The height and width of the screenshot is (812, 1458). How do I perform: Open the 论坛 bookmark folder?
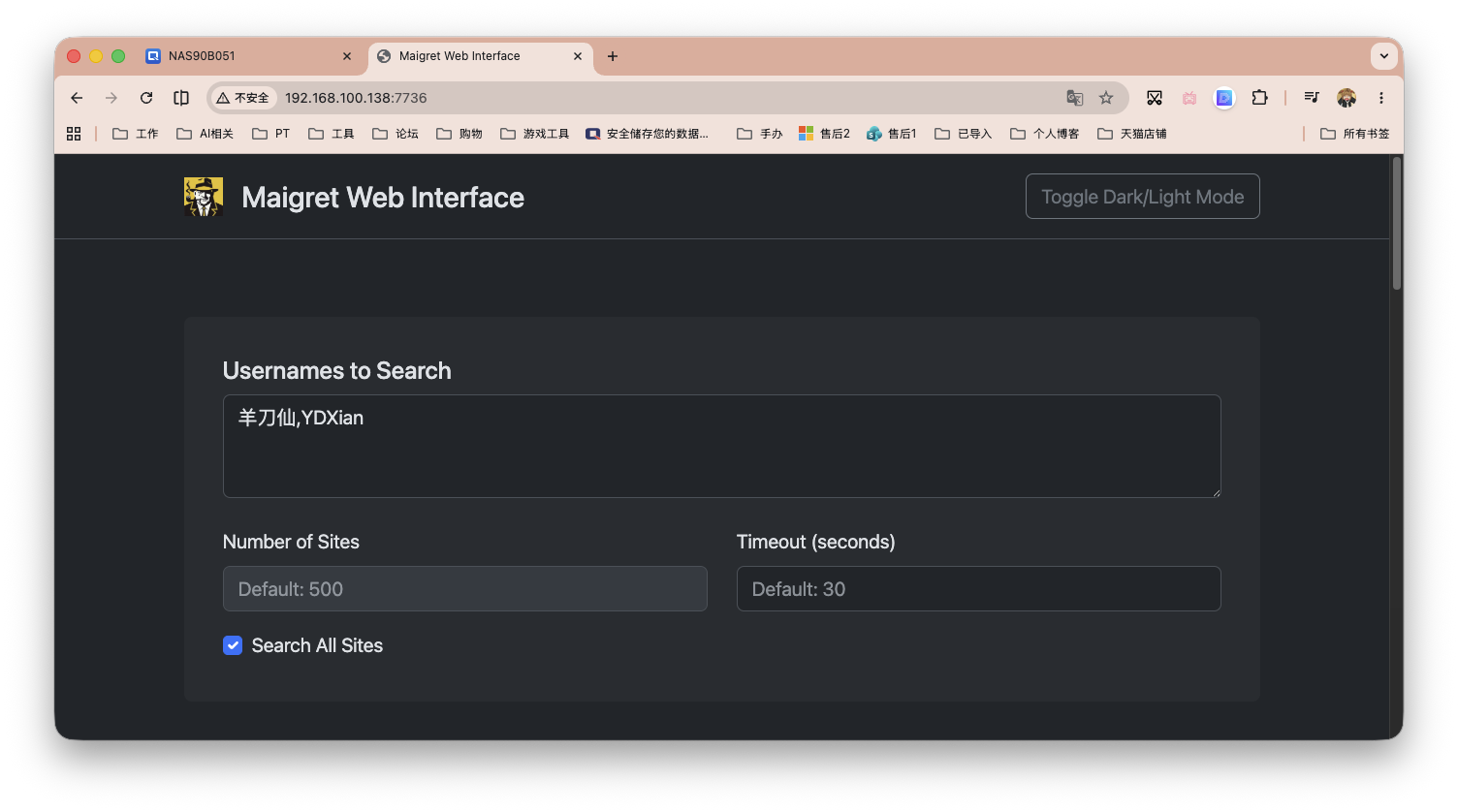coord(396,134)
